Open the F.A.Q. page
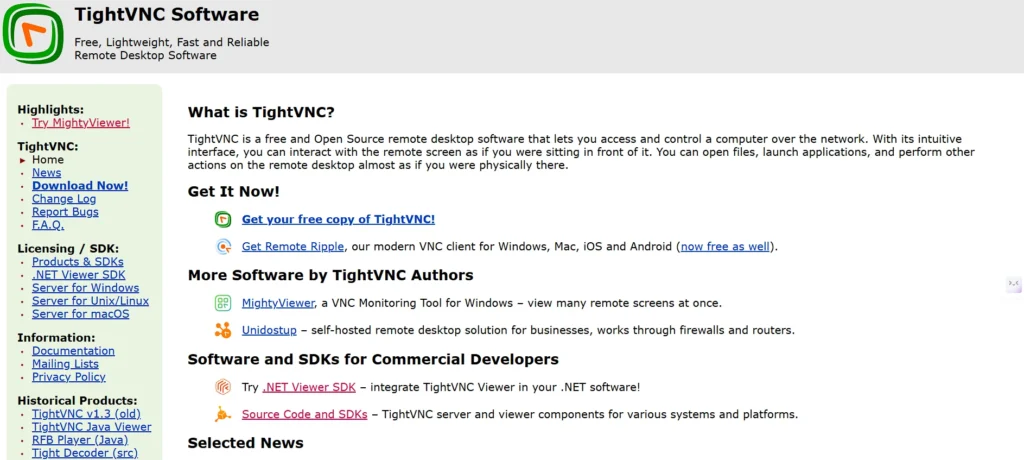1024x460 pixels. click(x=48, y=225)
